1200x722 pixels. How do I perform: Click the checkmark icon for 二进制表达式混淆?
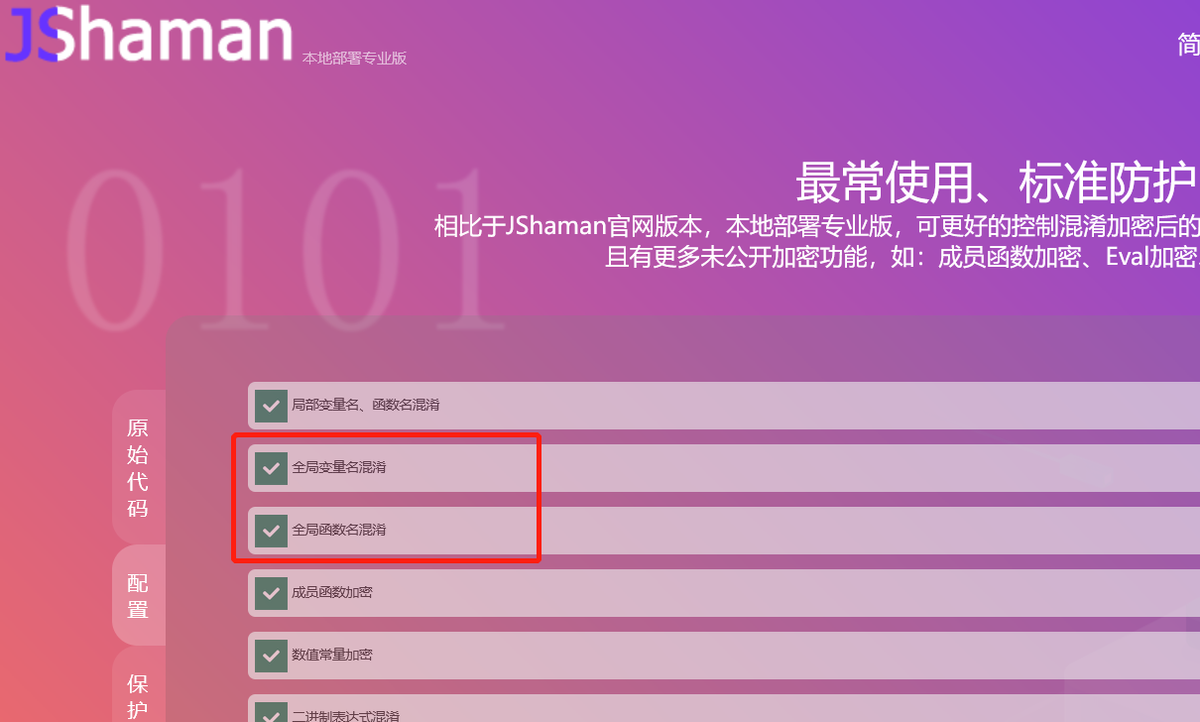270,714
